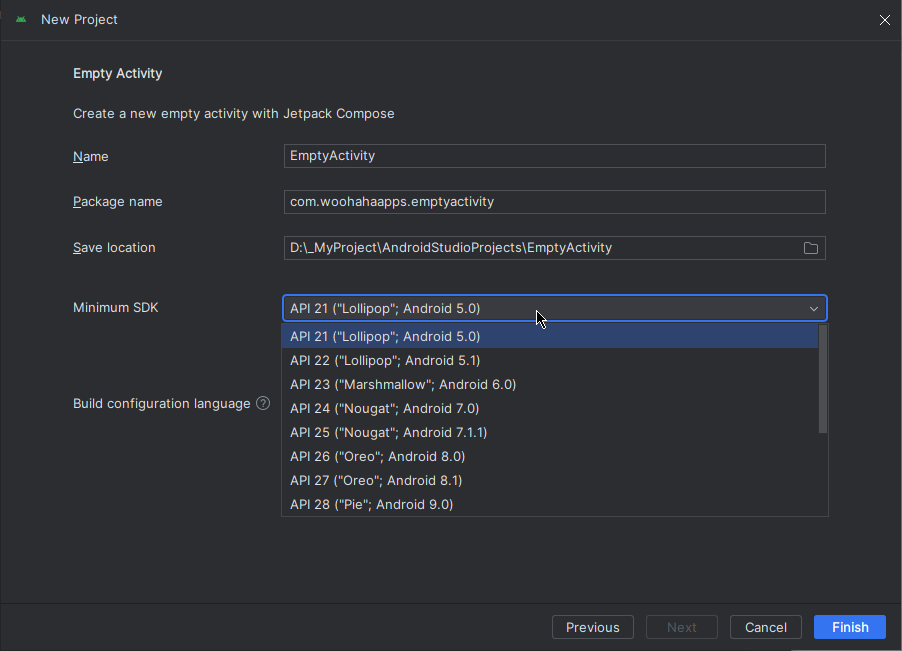Click the Finish button
This screenshot has width=902, height=651.
point(850,627)
